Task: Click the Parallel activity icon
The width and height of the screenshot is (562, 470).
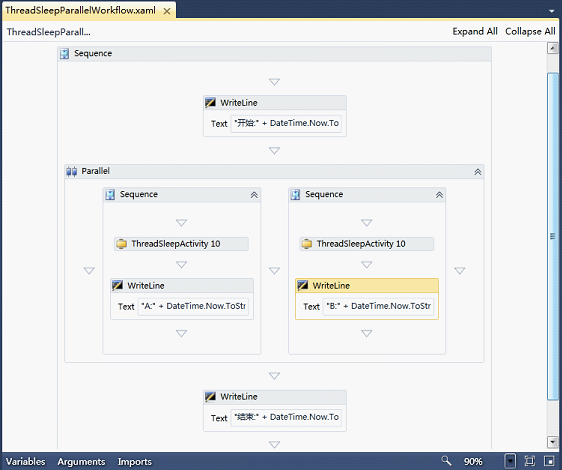Action: coord(72,171)
